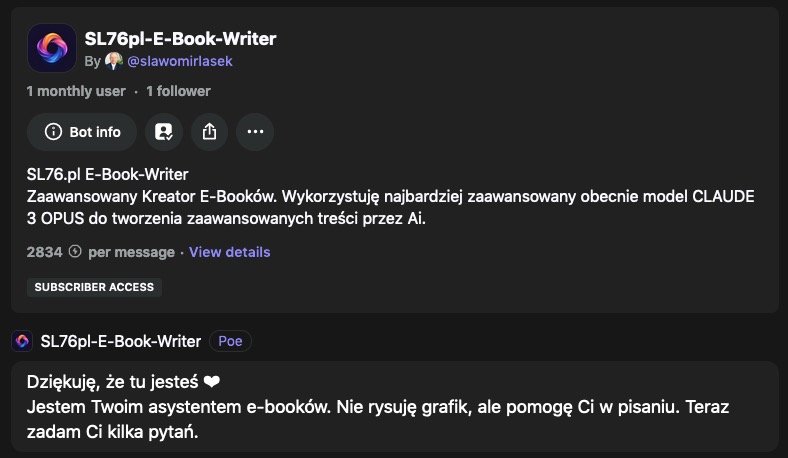Open the @slawomirlasek profile link
Screen dimensions: 788x458
click(180, 61)
